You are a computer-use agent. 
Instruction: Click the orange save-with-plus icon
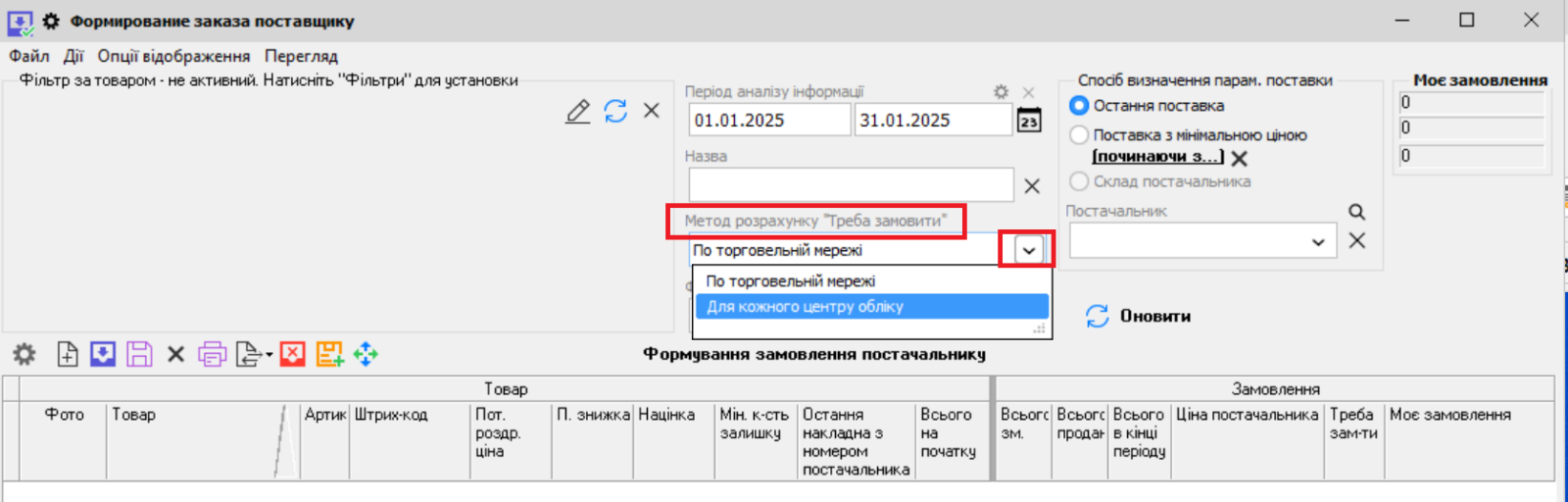pyautogui.click(x=329, y=354)
